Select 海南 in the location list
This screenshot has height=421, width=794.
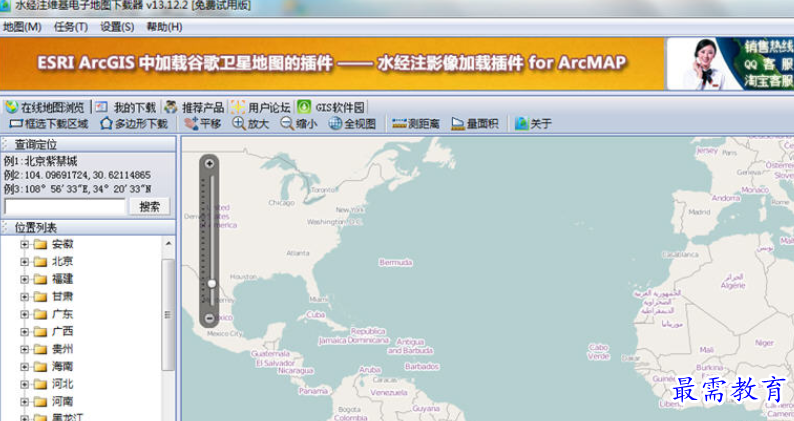tap(62, 366)
